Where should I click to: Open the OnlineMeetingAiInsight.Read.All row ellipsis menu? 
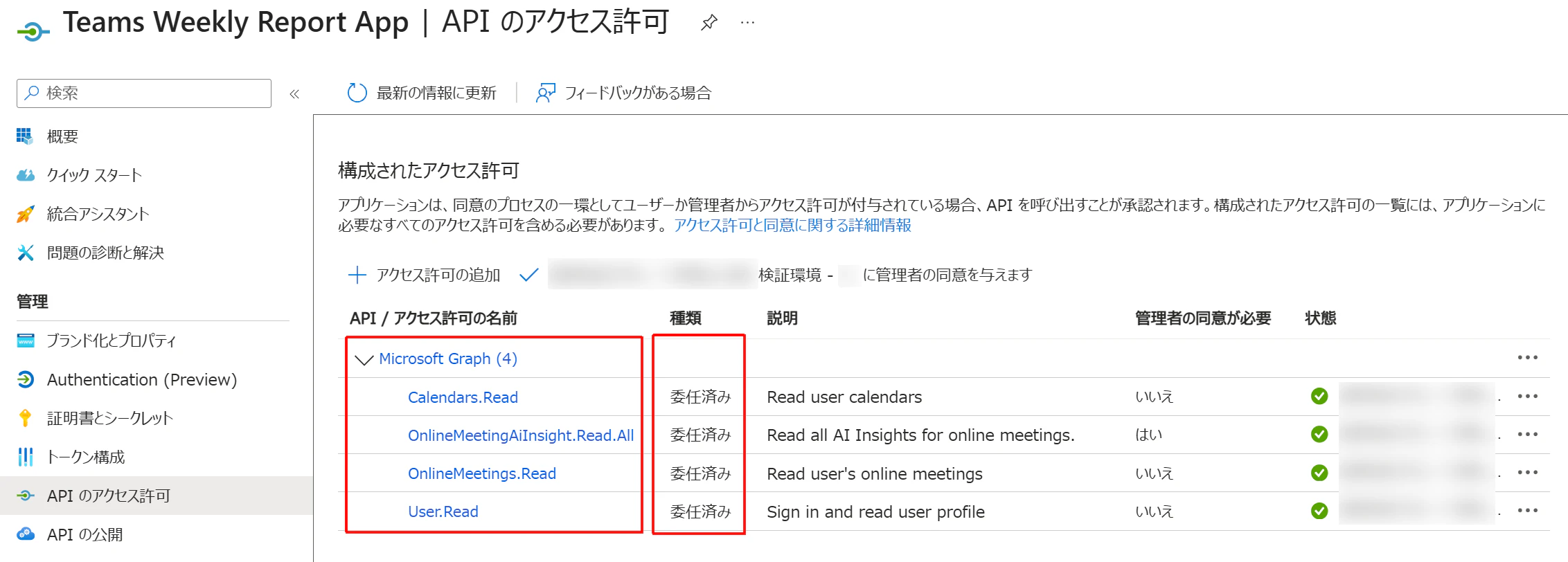(x=1527, y=435)
